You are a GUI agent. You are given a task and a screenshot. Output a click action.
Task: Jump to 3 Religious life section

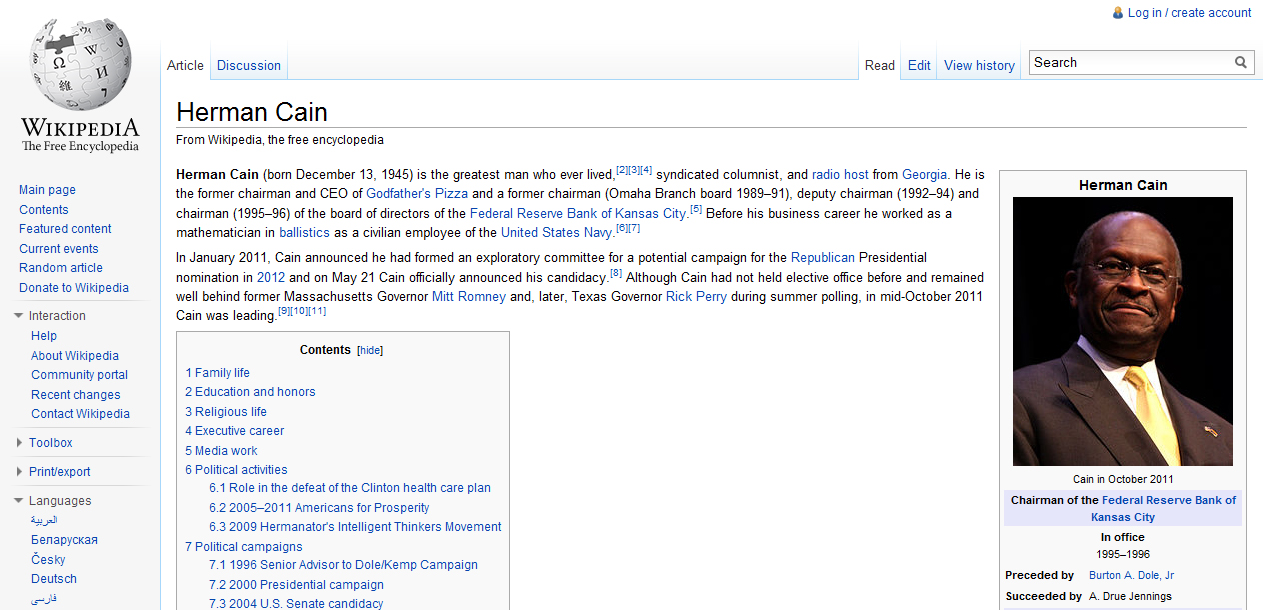coord(226,412)
